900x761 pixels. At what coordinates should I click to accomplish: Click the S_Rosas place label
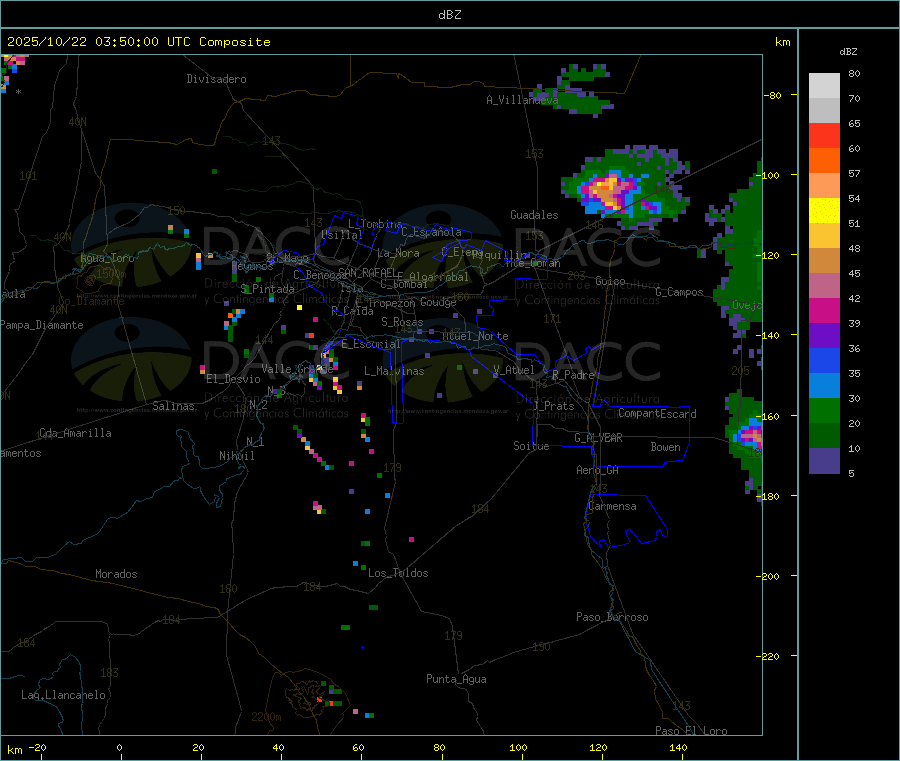click(x=402, y=322)
